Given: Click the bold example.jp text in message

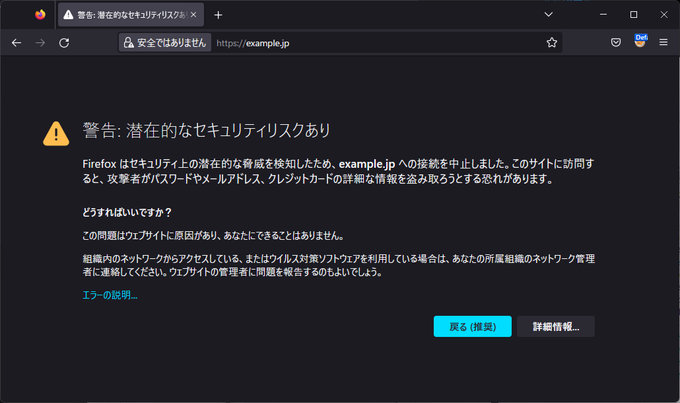Looking at the screenshot, I should (x=367, y=164).
